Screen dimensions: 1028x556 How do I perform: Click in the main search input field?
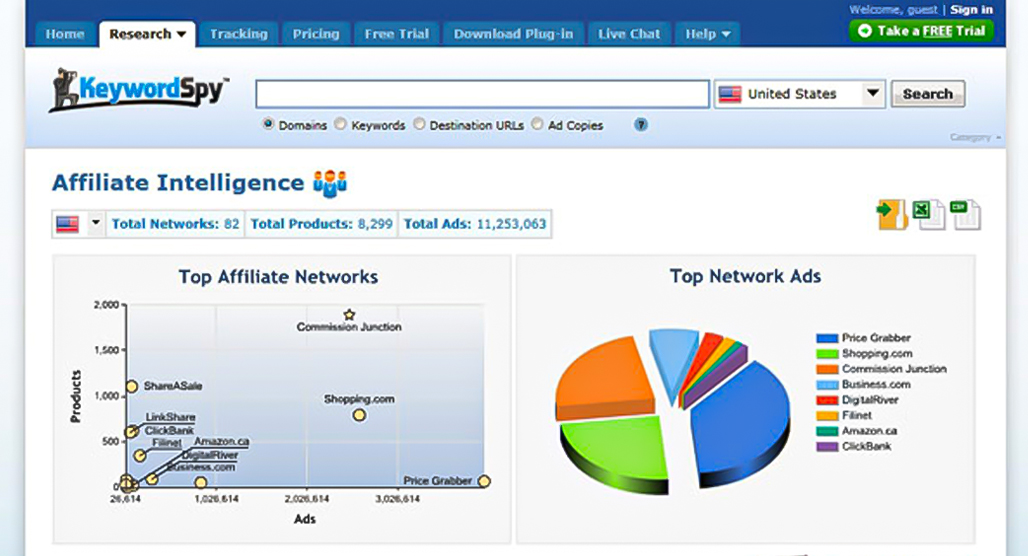pyautogui.click(x=483, y=94)
